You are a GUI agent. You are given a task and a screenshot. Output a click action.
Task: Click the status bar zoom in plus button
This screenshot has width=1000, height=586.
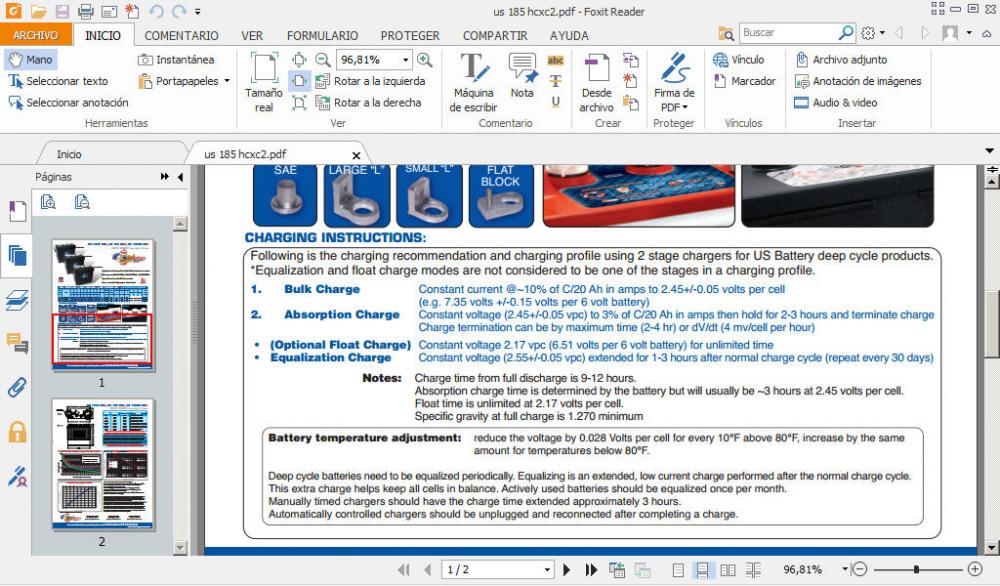[974, 569]
